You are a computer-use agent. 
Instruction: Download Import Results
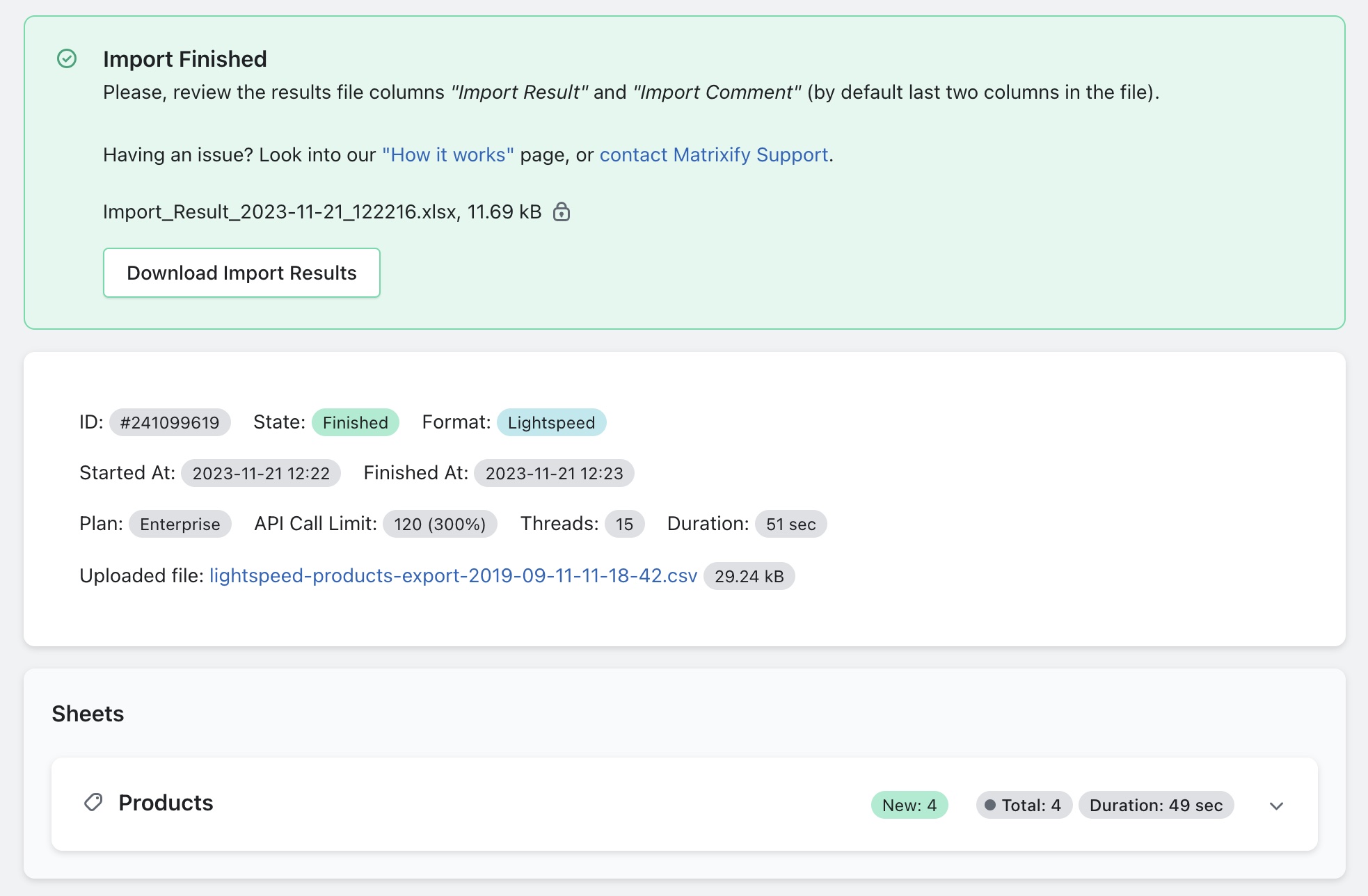pos(241,273)
